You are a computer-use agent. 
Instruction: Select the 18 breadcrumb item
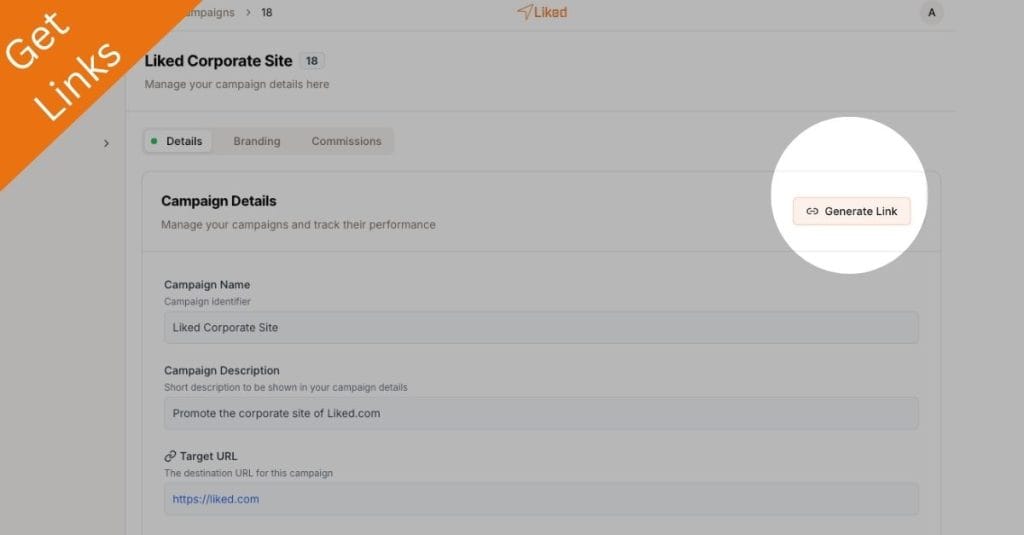point(266,13)
